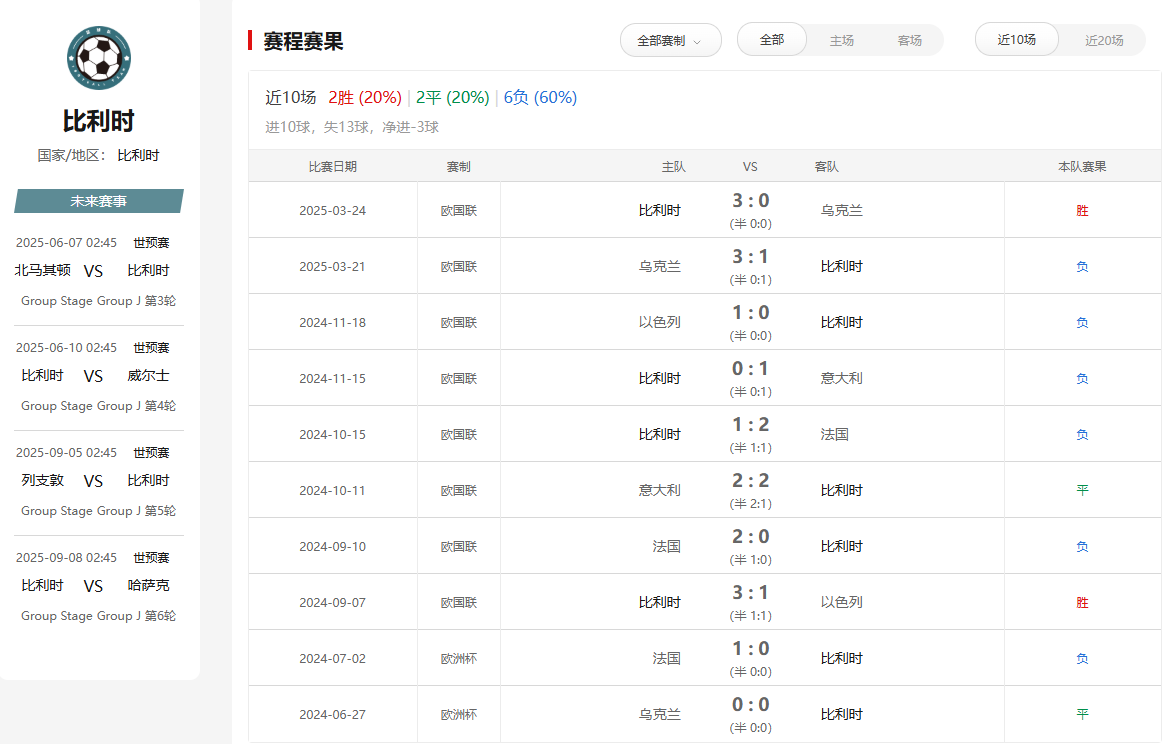Click 列支敦 team in upcoming fixtures
This screenshot has height=744, width=1170.
click(x=43, y=480)
